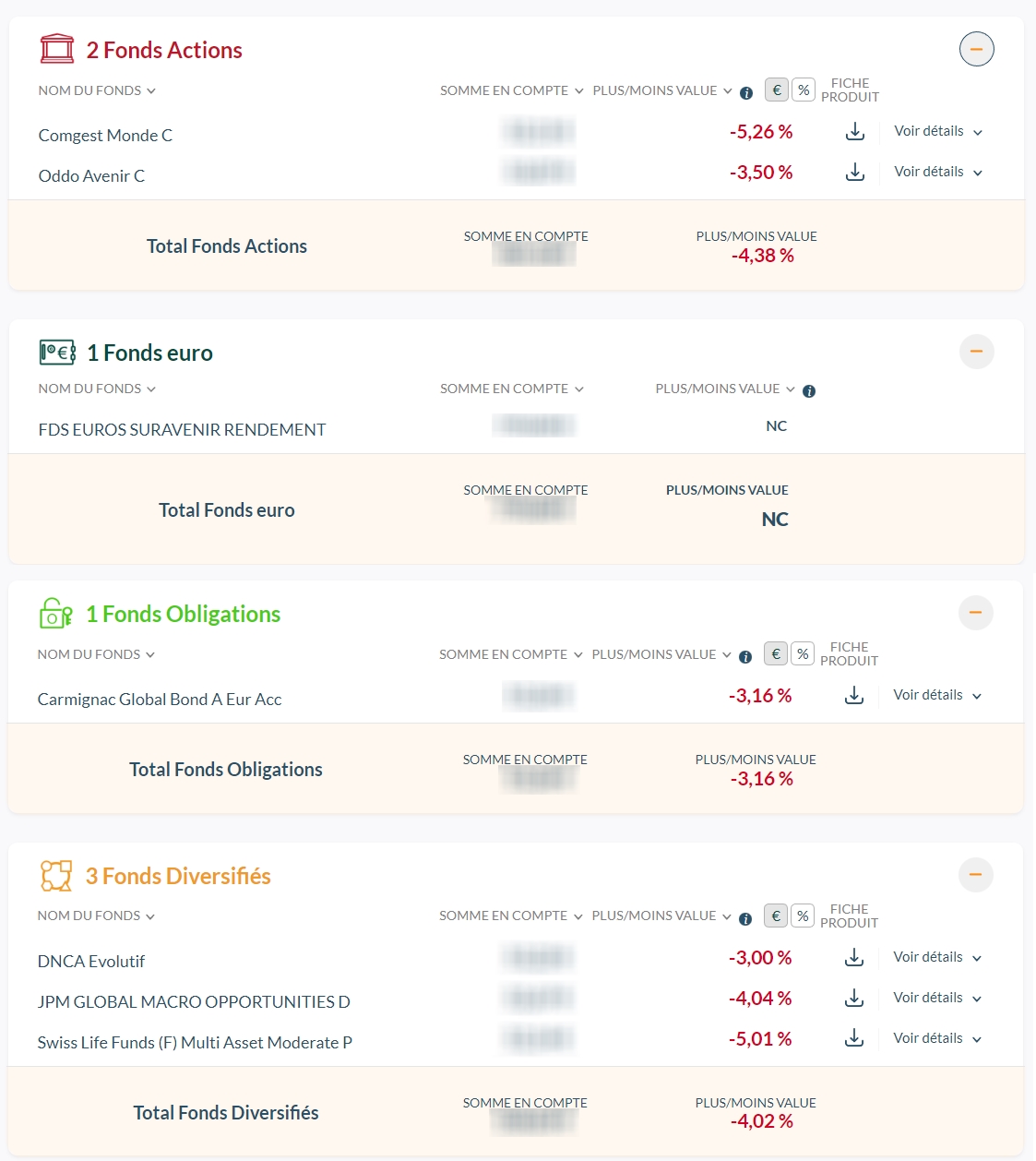Sort Fonds Actions by Nom du fonds
This screenshot has height=1161, width=1036.
pos(97,91)
